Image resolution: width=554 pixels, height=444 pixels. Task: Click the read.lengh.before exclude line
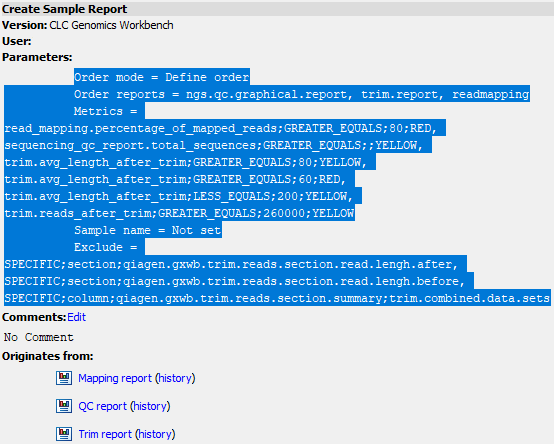coord(235,281)
